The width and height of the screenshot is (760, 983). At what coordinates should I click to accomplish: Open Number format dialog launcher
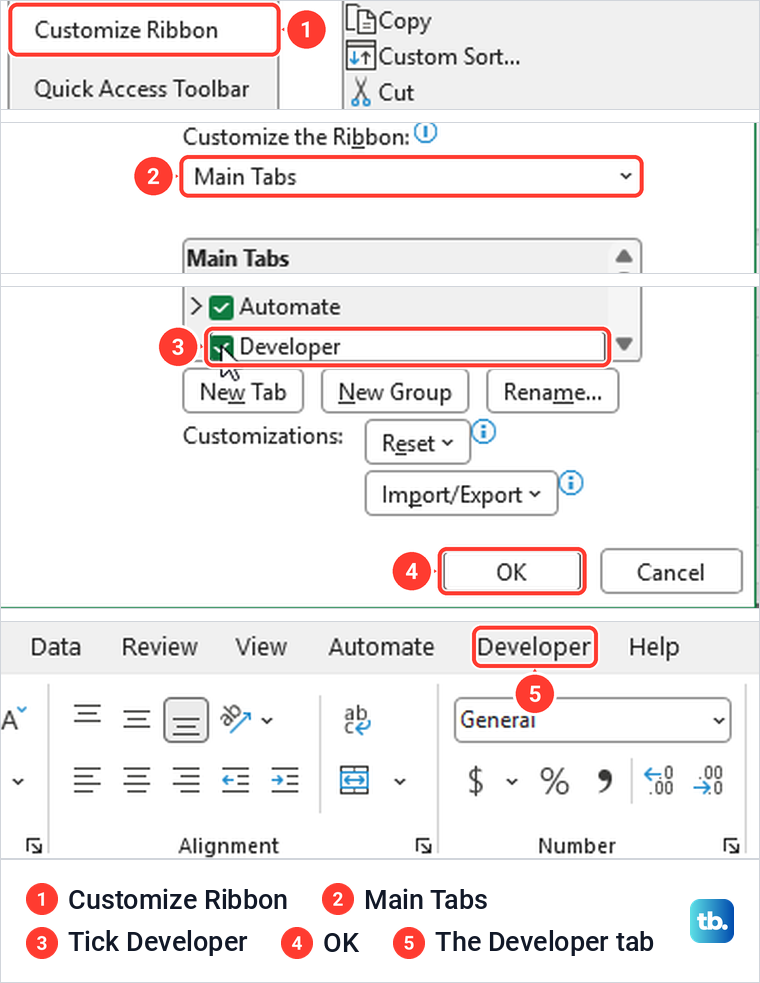(731, 846)
